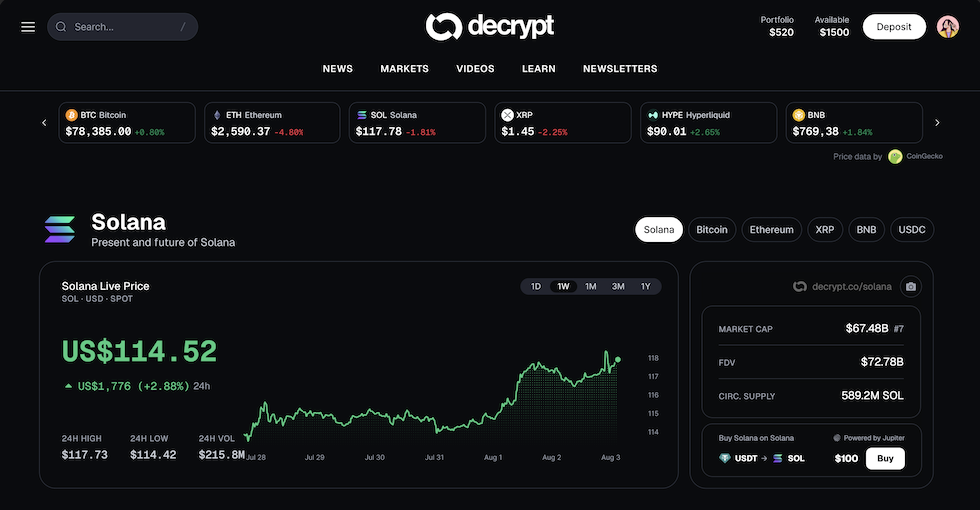This screenshot has height=510, width=980.
Task: Select the XRP coin pill
Action: click(x=825, y=229)
